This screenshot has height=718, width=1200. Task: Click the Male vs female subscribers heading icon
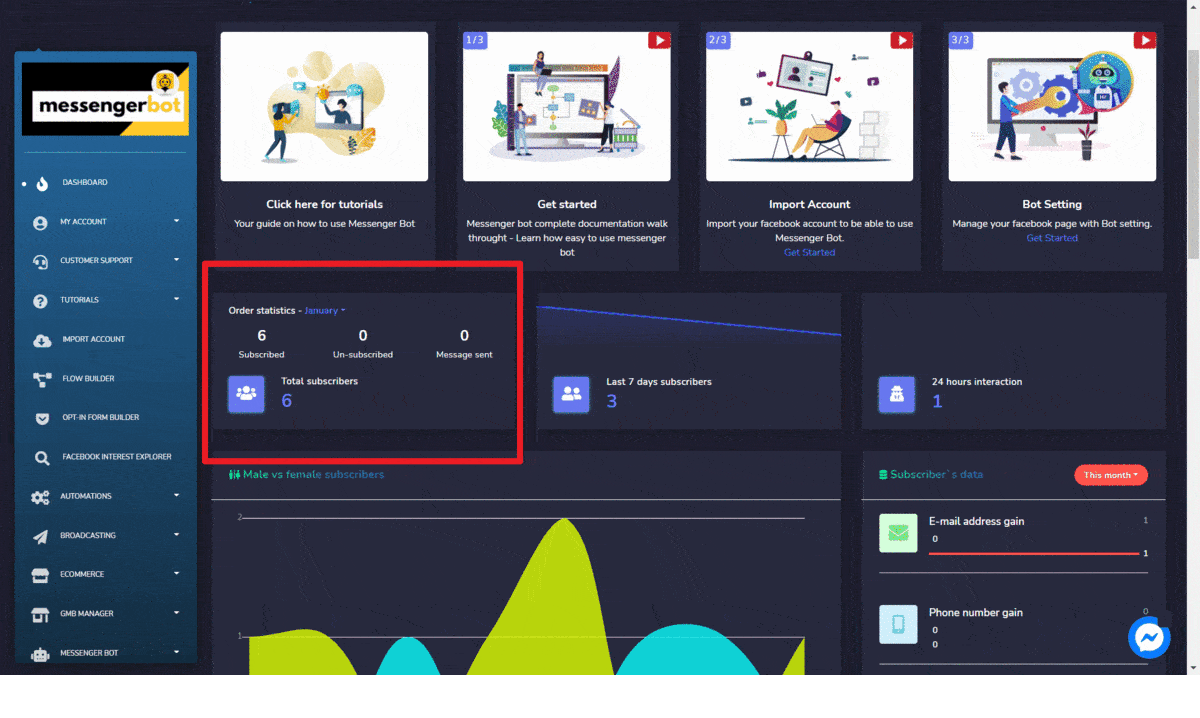click(234, 475)
